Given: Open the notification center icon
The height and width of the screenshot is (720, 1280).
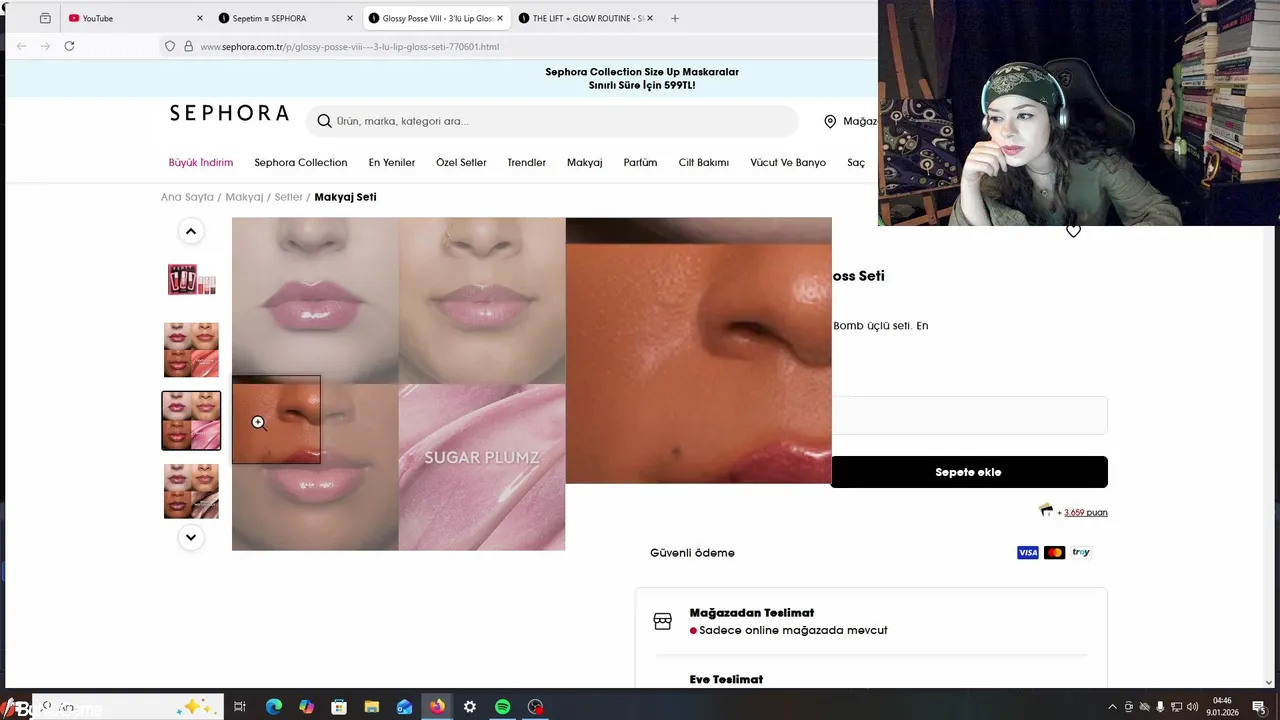Looking at the screenshot, I should point(1258,707).
